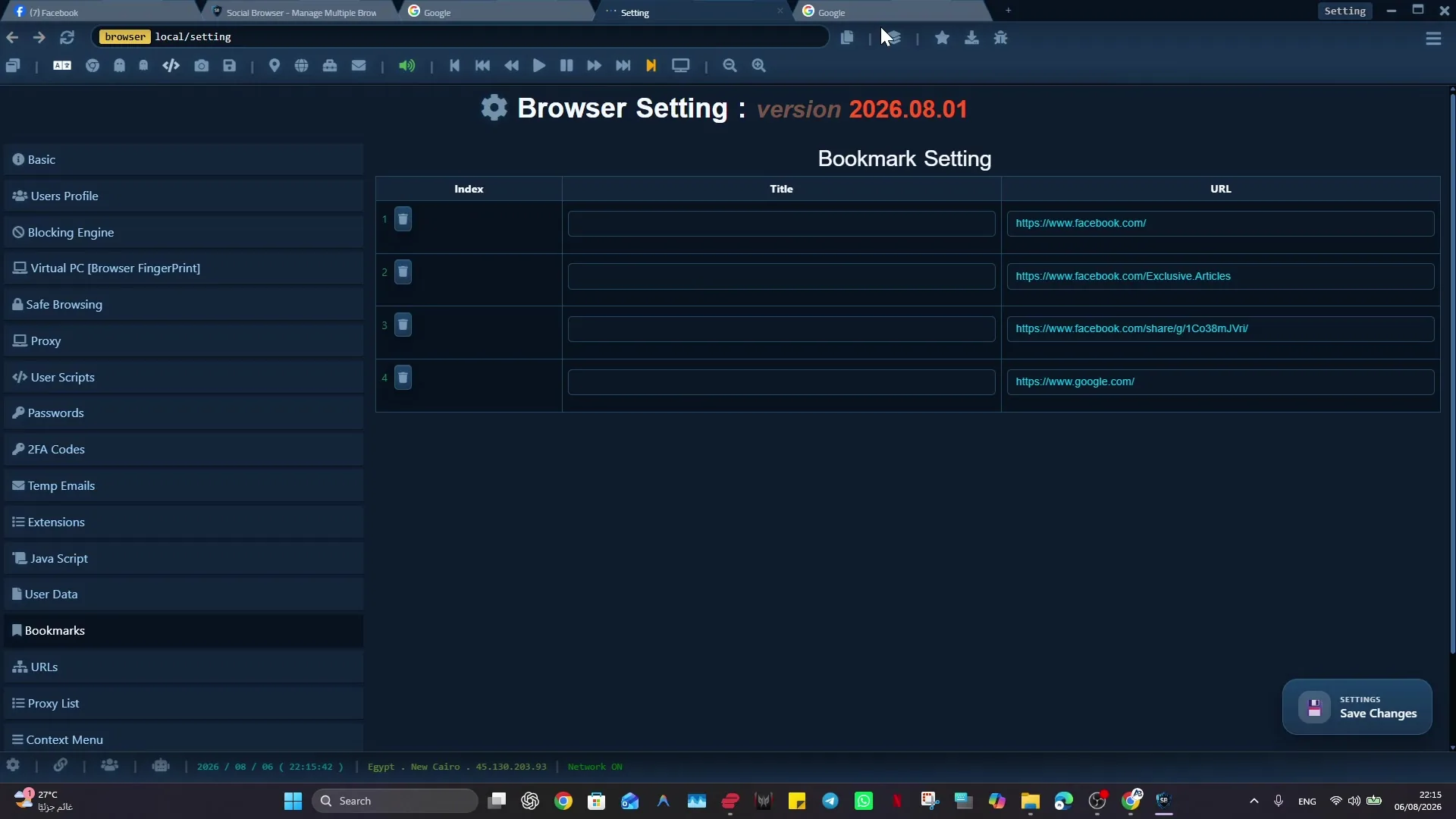Open a new tab with plus button
The image size is (1456, 819).
click(x=1009, y=11)
